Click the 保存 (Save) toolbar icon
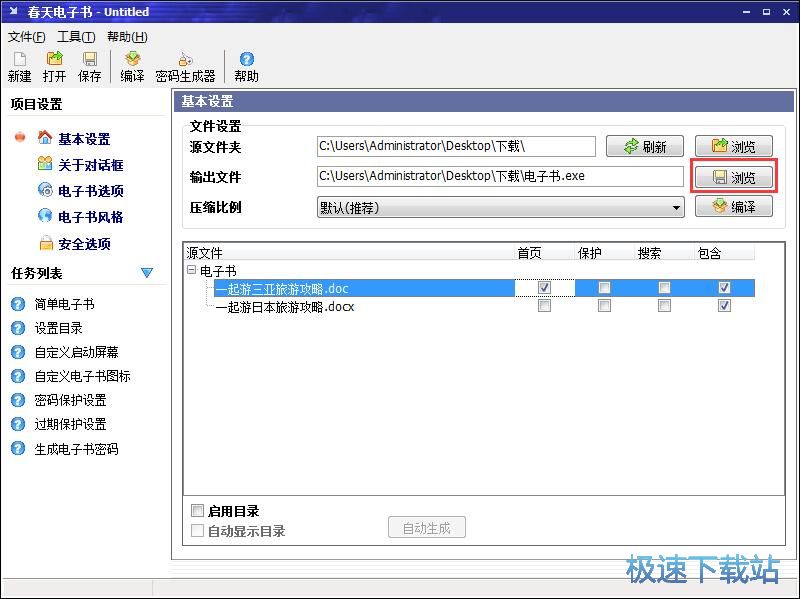800x599 pixels. click(89, 67)
